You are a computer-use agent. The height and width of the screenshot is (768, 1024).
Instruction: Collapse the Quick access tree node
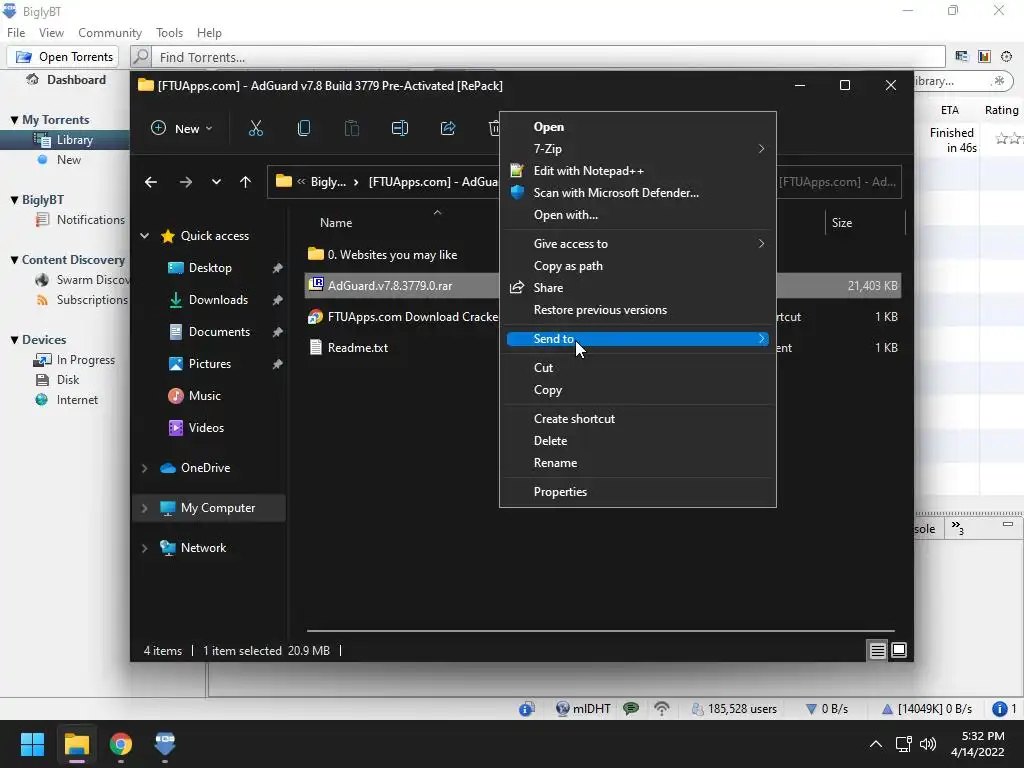(x=144, y=236)
